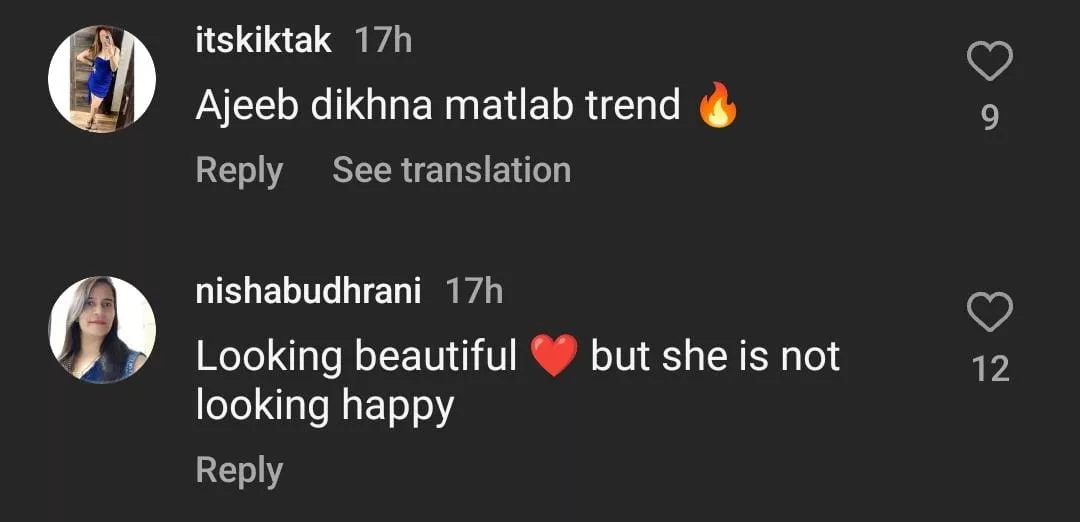Tap the itskiktak username
Image resolution: width=1080 pixels, height=522 pixels.
[x=263, y=41]
